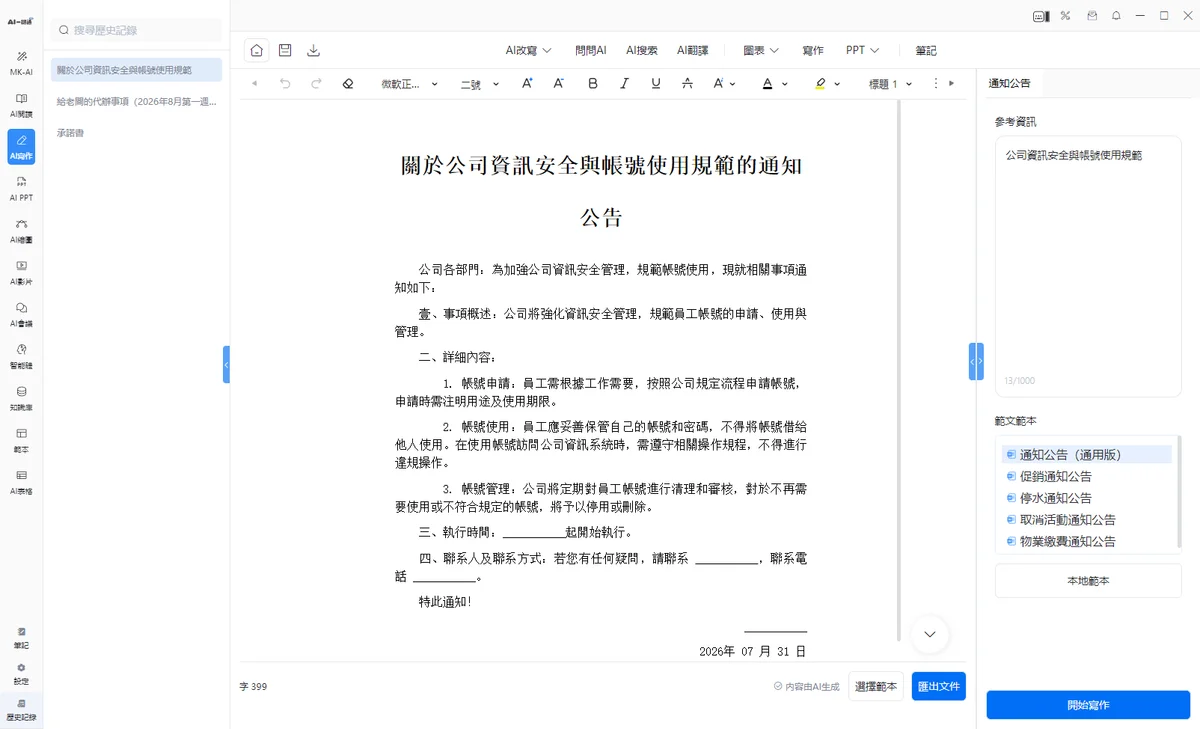Apply strikethrough formatting
Viewport: 1200px width, 729px height.
tap(686, 84)
